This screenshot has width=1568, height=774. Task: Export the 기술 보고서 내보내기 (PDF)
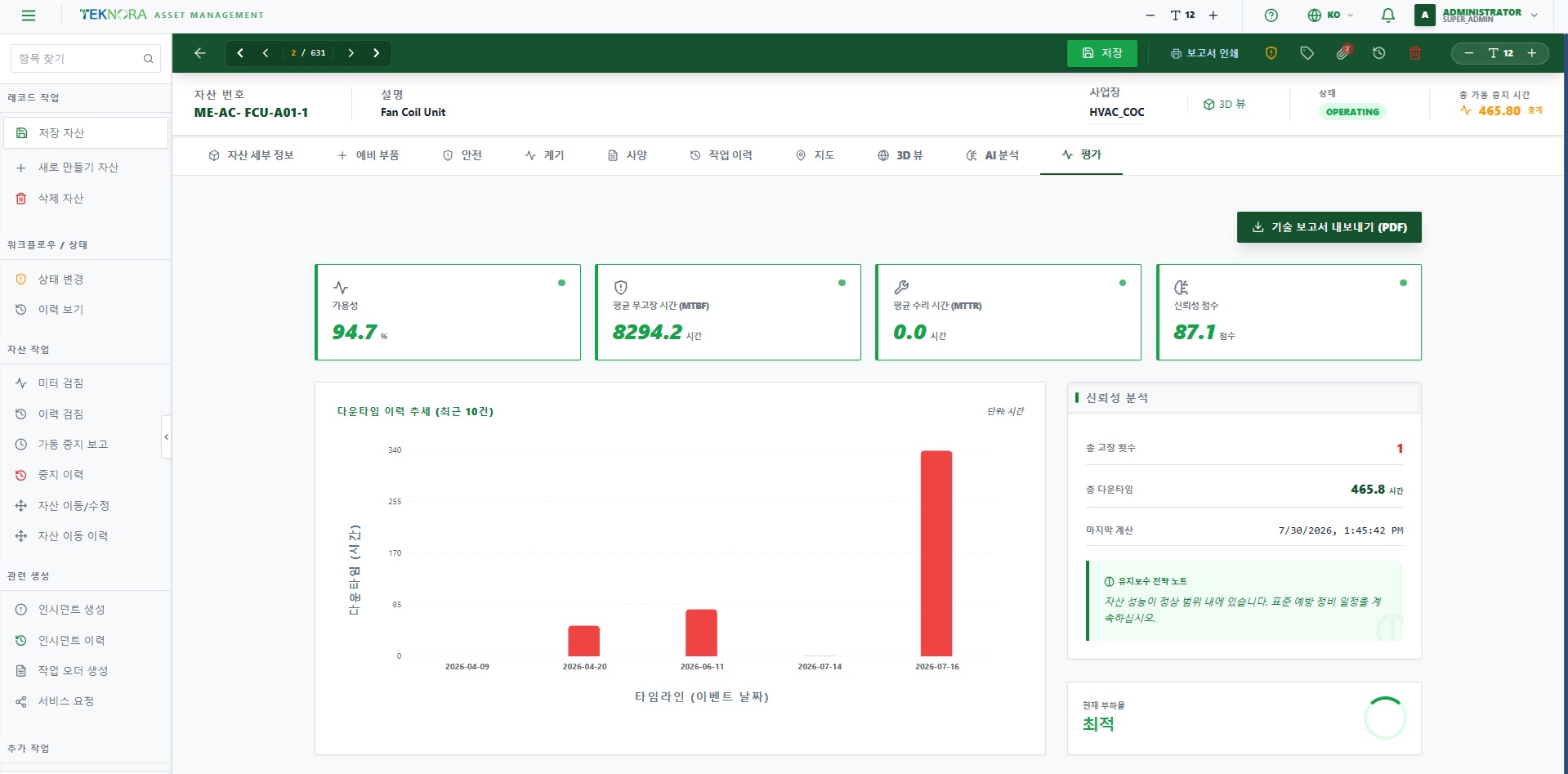(x=1329, y=227)
